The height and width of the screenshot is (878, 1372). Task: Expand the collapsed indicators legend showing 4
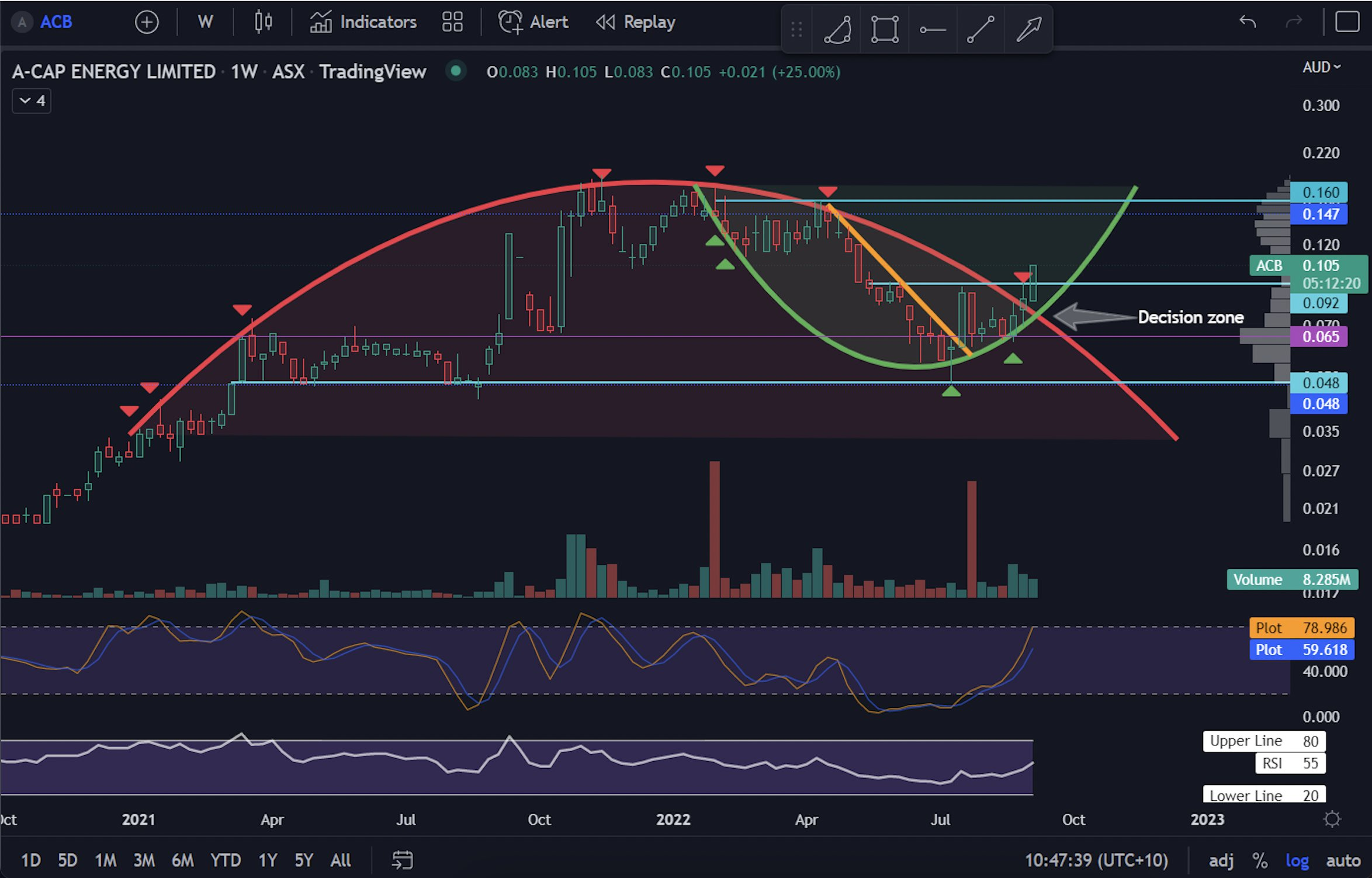tap(32, 101)
